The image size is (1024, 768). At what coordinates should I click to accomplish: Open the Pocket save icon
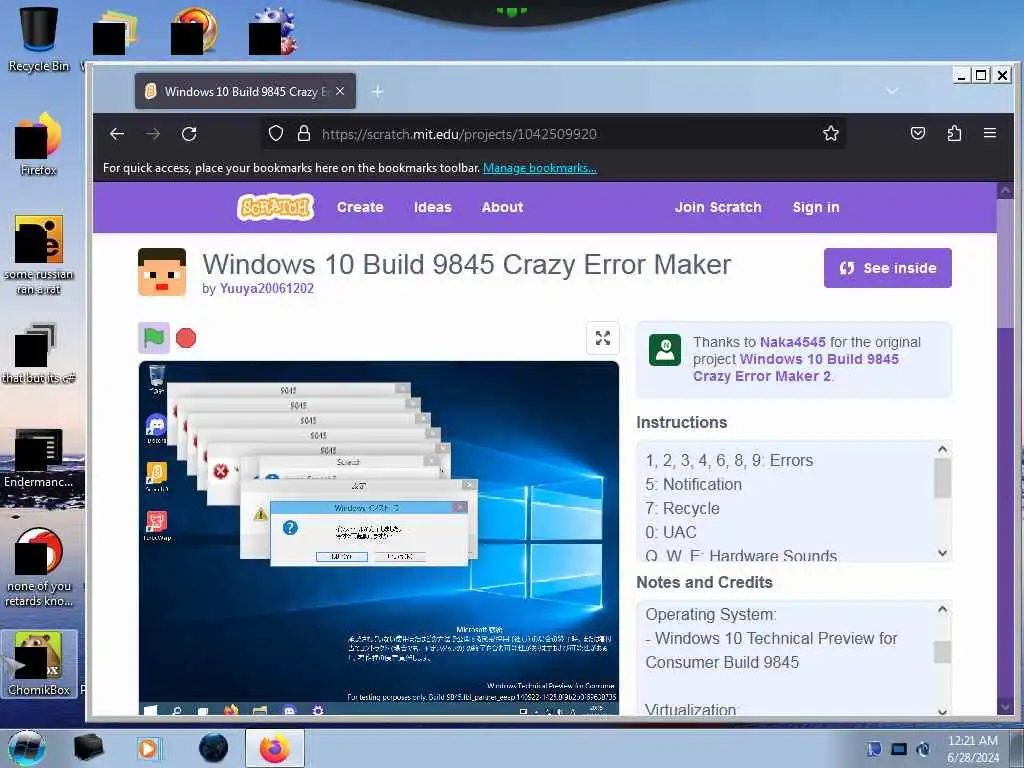pyautogui.click(x=918, y=134)
